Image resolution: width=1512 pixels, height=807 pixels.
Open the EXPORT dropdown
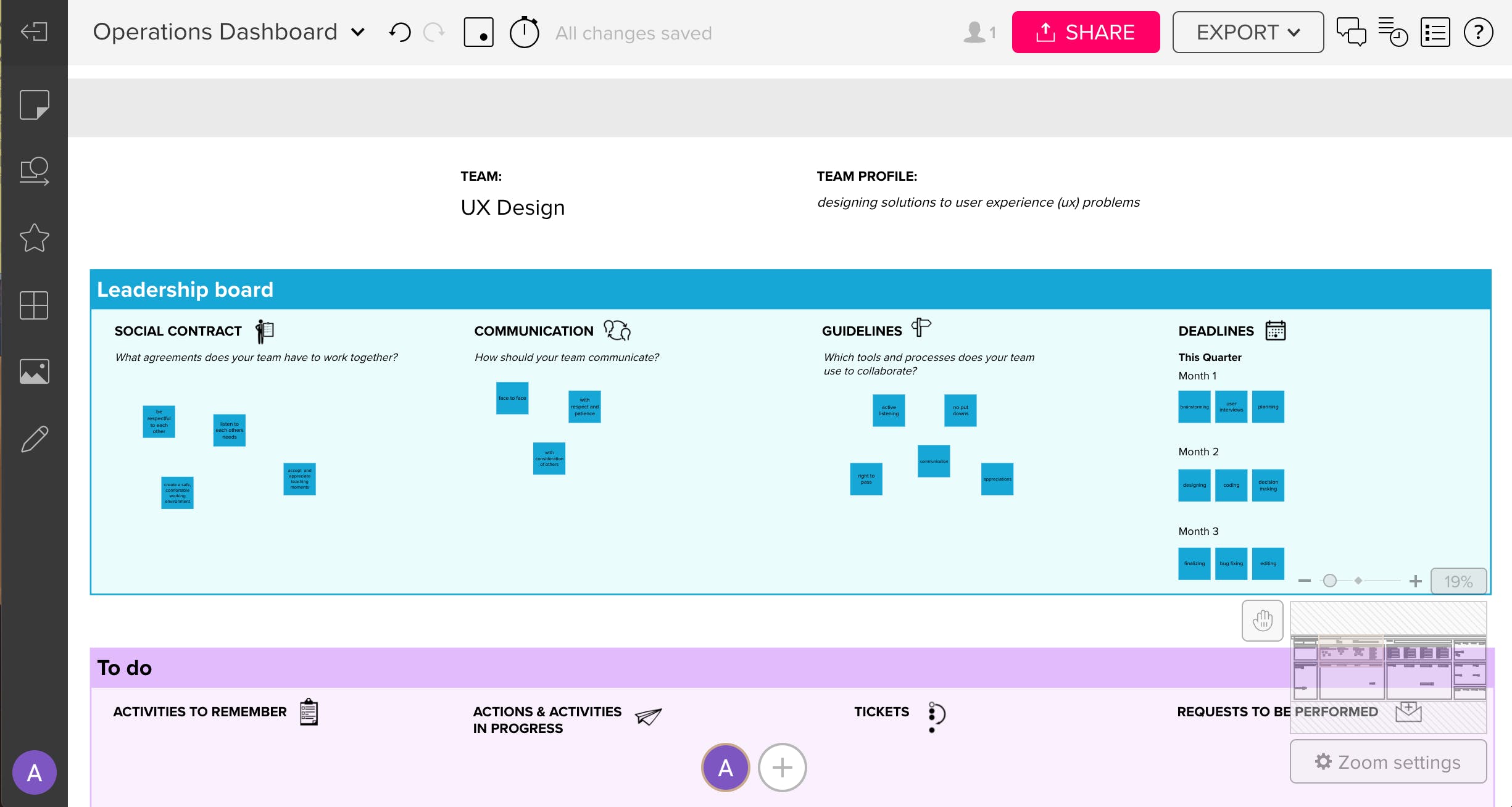click(1247, 32)
